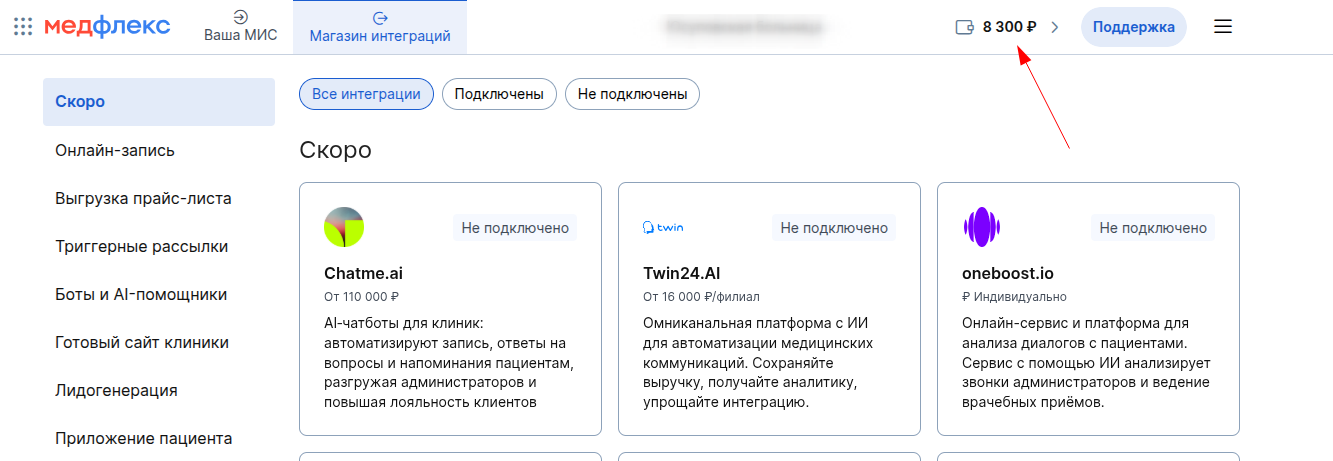Click the Медфлекс logo
1333x461 pixels.
(107, 27)
